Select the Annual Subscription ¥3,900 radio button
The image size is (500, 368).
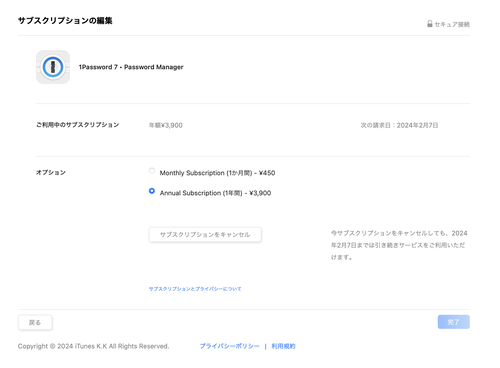point(152,191)
